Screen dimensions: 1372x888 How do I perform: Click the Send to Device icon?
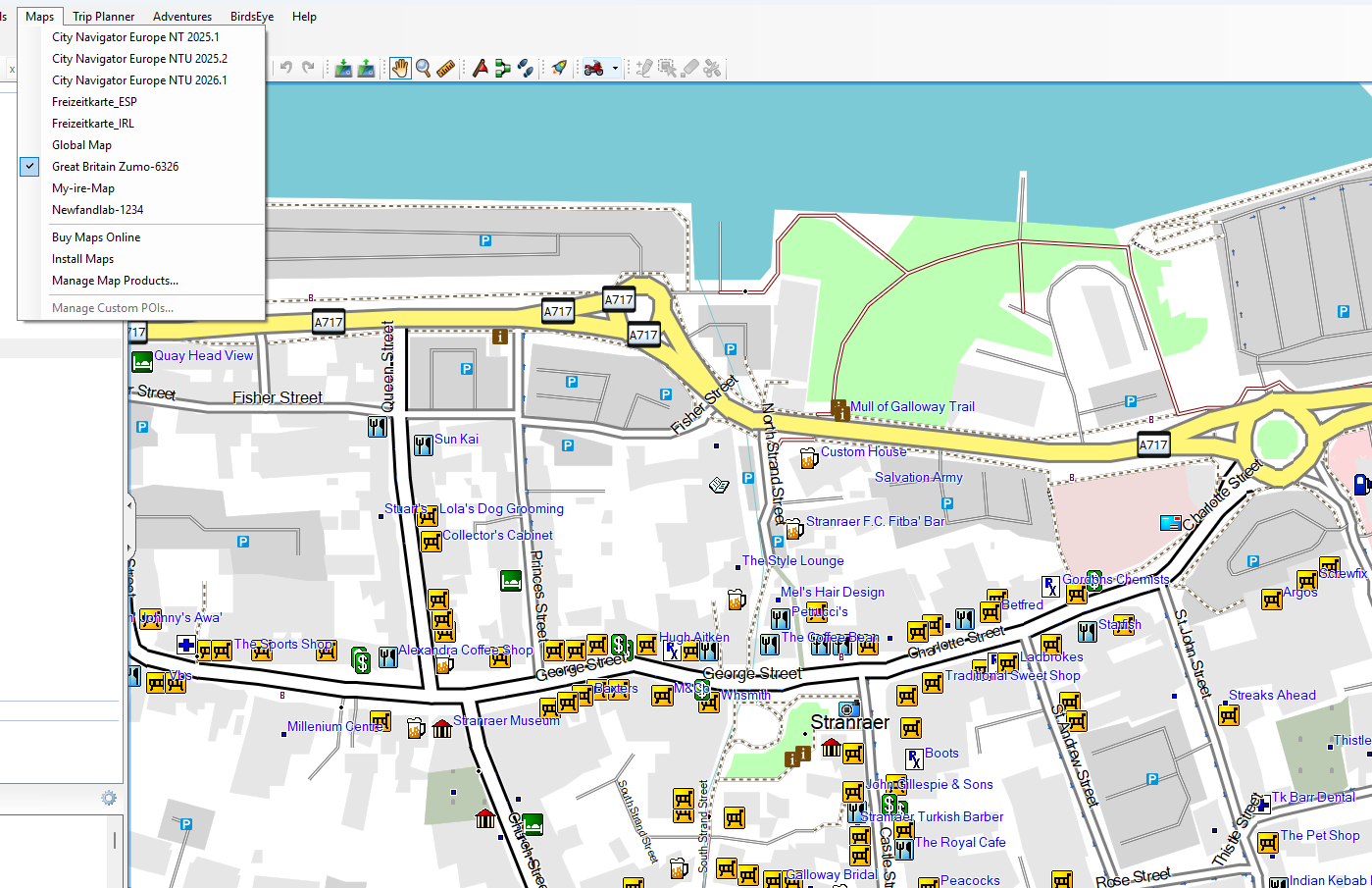pyautogui.click(x=343, y=68)
